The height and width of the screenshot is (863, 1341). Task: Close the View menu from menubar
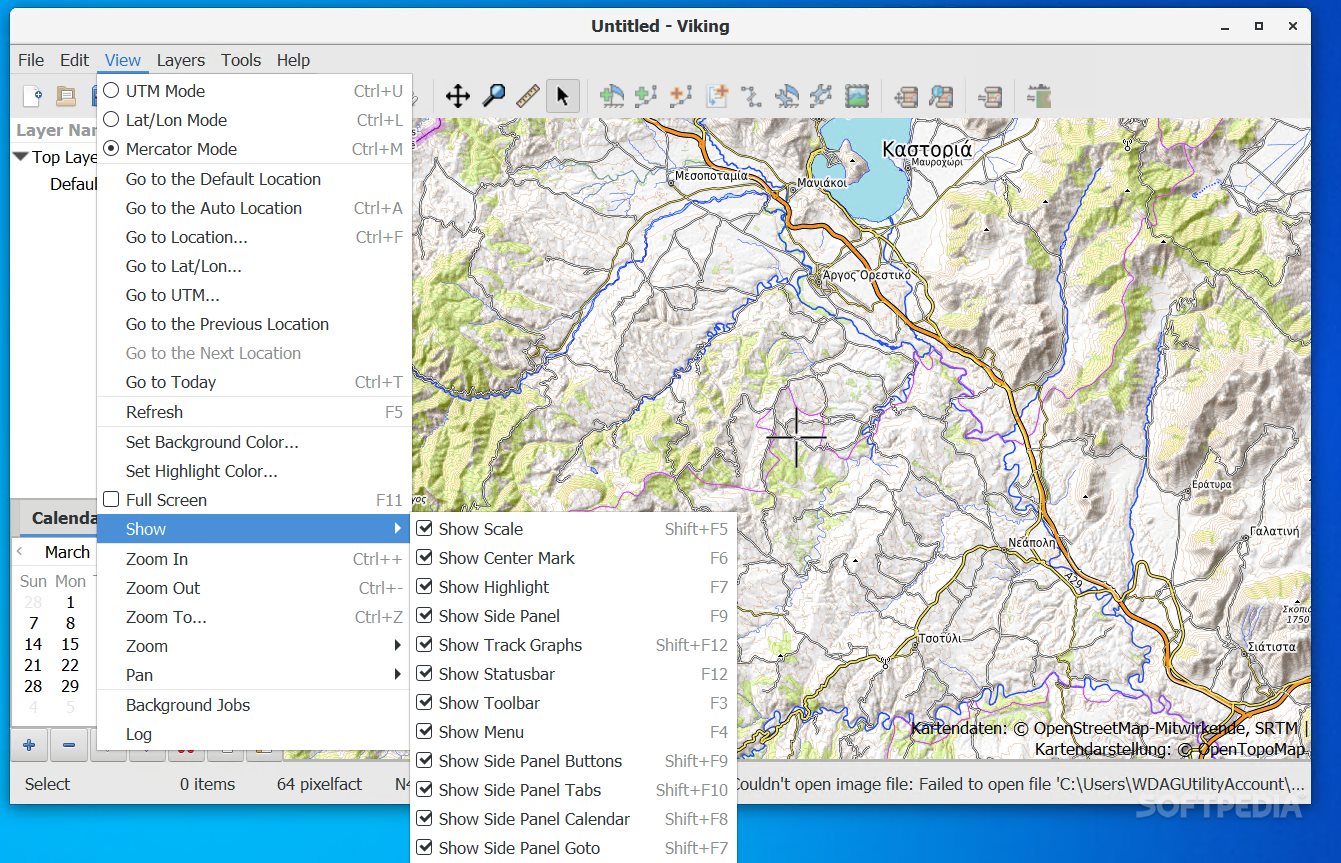pyautogui.click(x=123, y=60)
